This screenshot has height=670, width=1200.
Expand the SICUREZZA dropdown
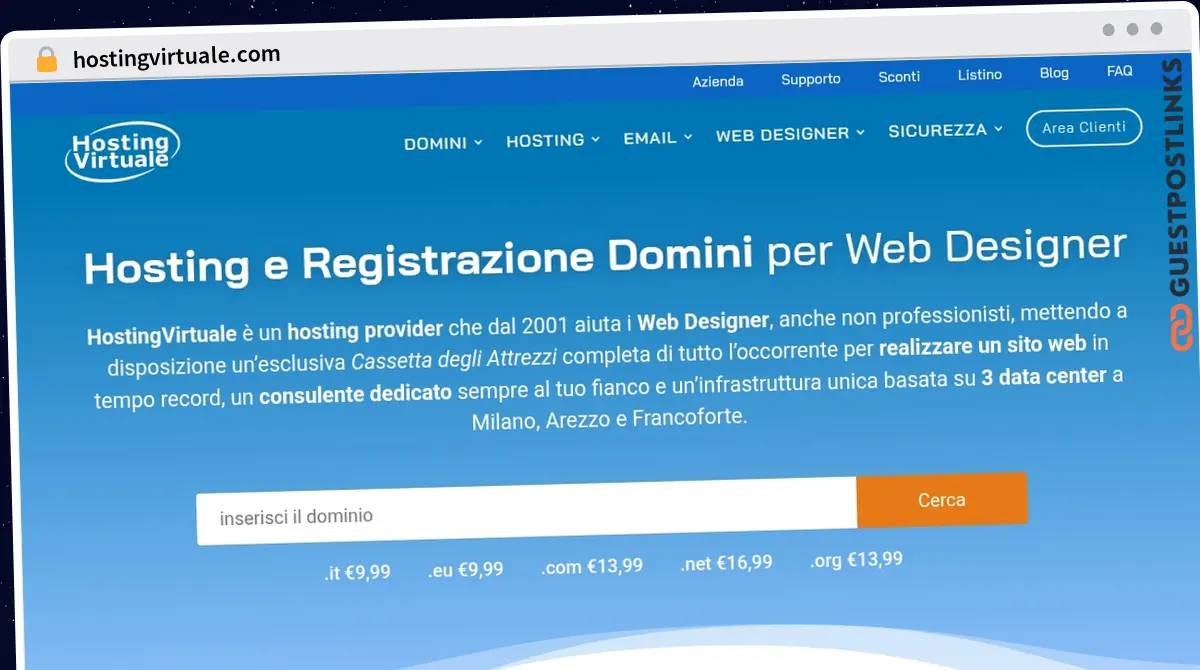pos(940,129)
